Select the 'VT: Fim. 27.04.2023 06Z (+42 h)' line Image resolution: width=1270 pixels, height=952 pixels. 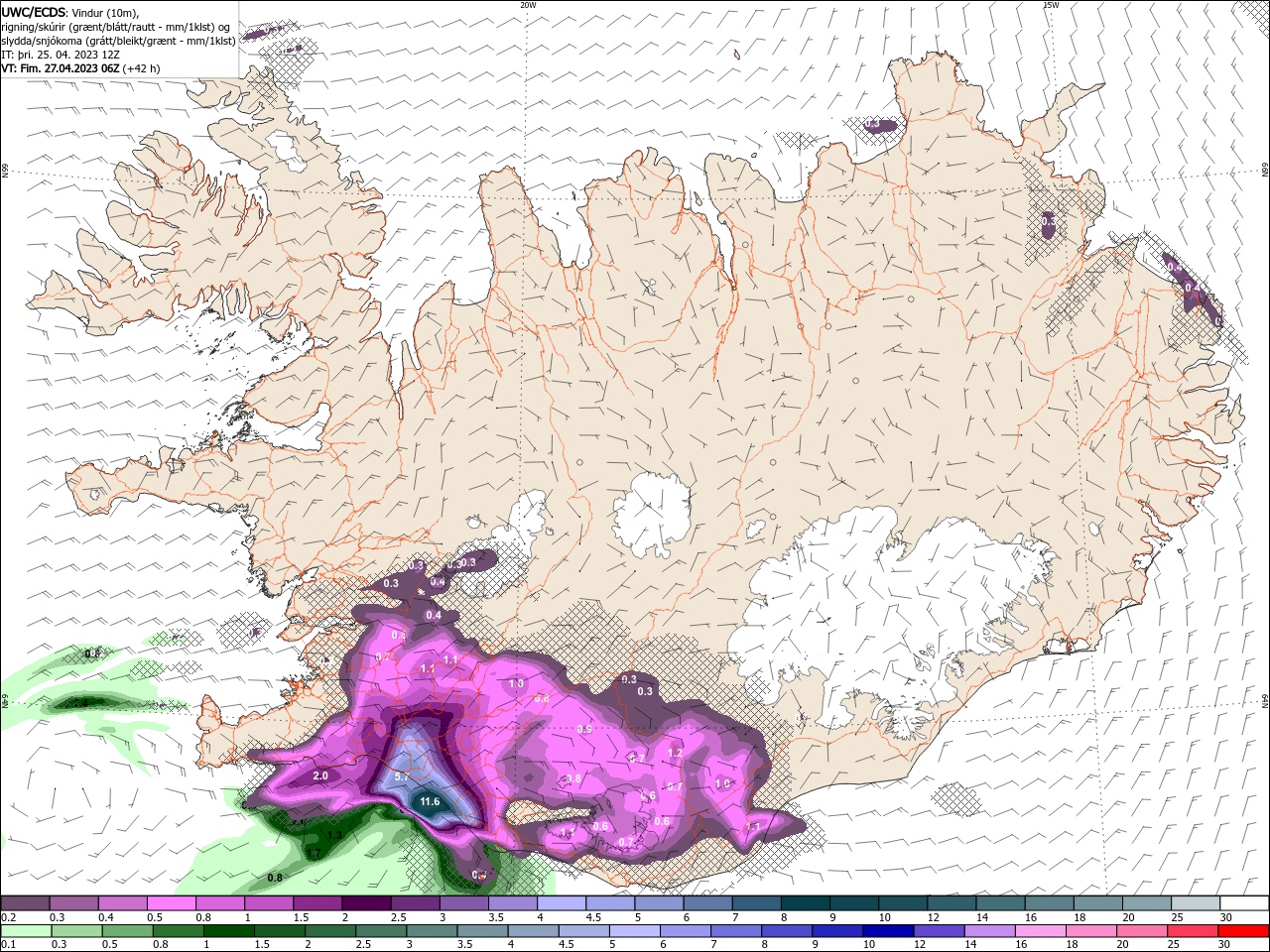pyautogui.click(x=80, y=68)
